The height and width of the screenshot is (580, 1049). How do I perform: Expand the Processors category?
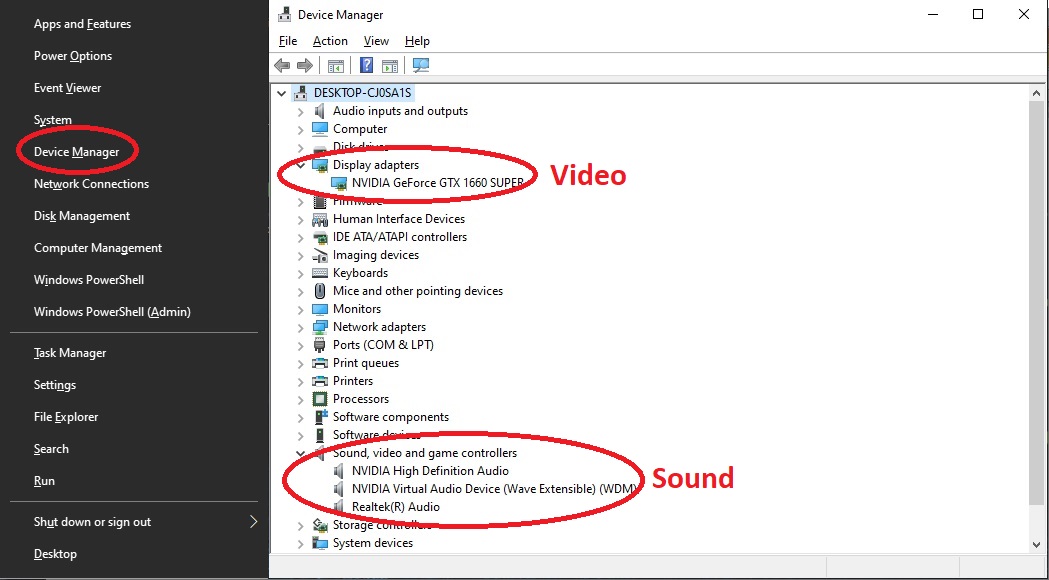(x=300, y=399)
